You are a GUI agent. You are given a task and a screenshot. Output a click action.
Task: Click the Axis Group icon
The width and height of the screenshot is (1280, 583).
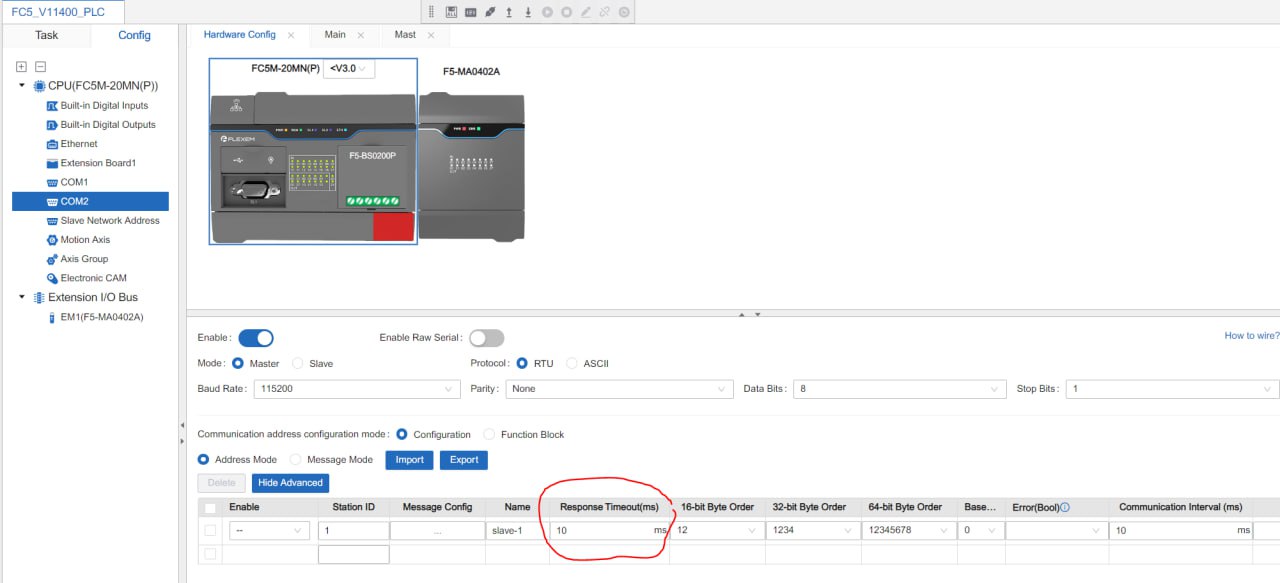coord(52,259)
